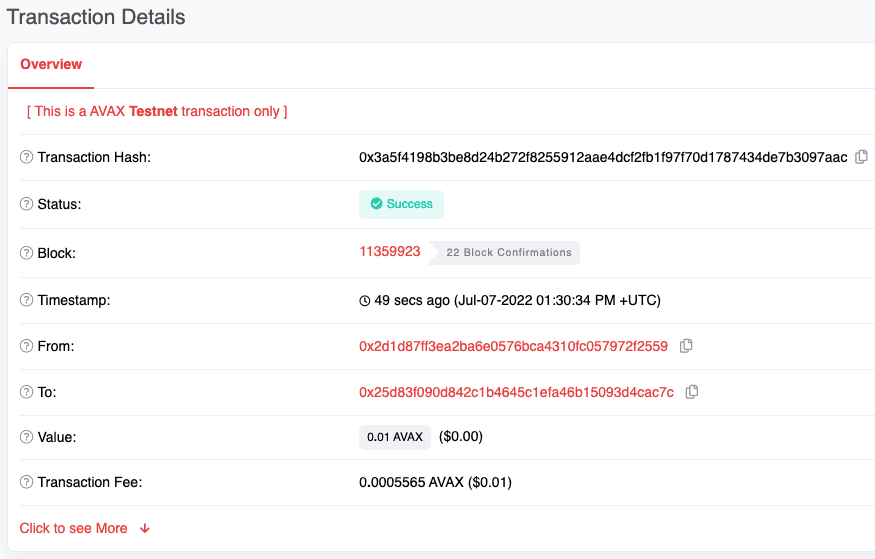Open the Overview tab

51,64
